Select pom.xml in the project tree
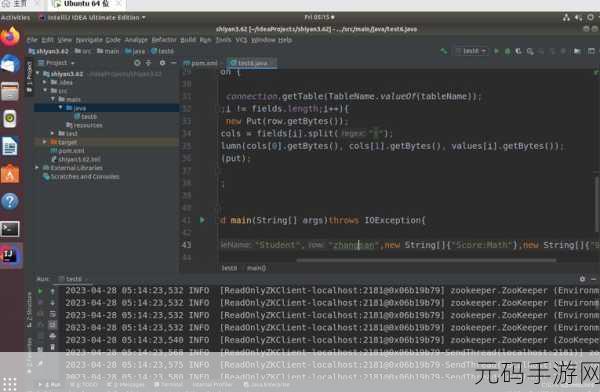600x392 pixels. click(x=68, y=150)
